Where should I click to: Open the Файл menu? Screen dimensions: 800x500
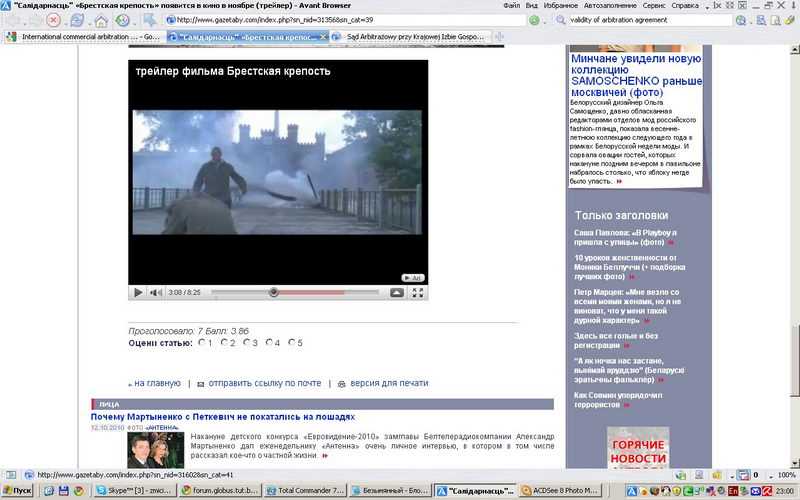tap(511, 5)
